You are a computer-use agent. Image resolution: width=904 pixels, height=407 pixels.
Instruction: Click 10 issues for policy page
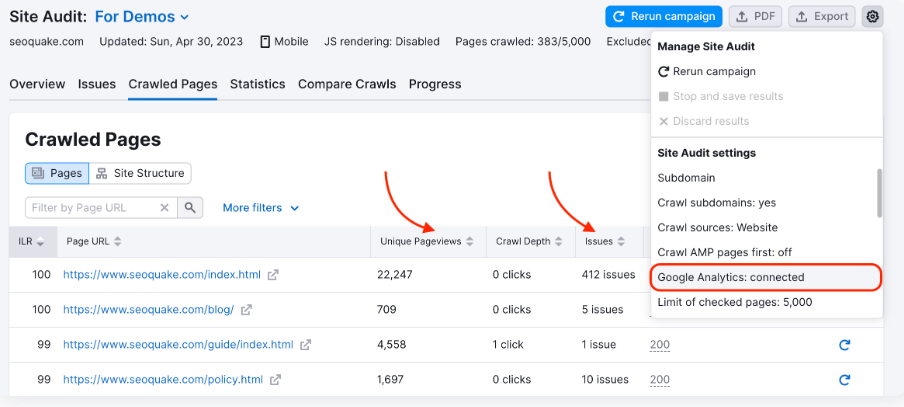605,380
